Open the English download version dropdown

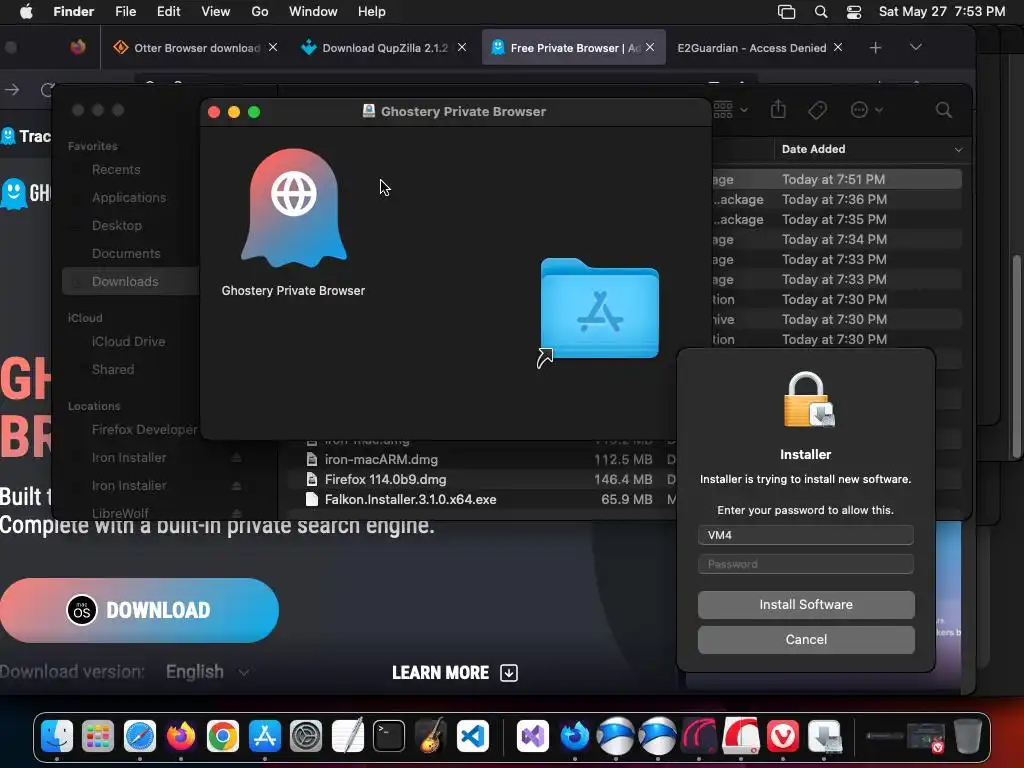(207, 671)
